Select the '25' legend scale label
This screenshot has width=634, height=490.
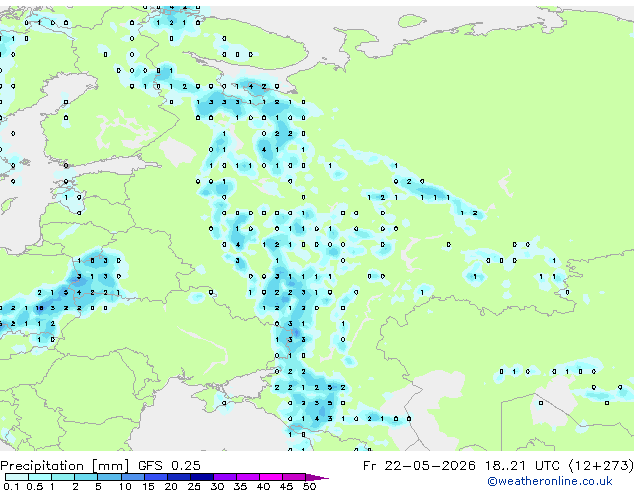pyautogui.click(x=194, y=486)
